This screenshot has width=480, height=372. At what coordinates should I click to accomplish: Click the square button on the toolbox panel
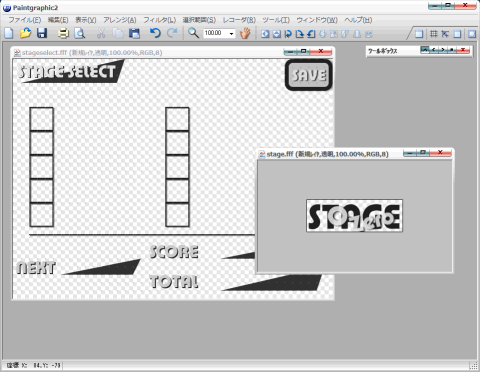[x=452, y=50]
